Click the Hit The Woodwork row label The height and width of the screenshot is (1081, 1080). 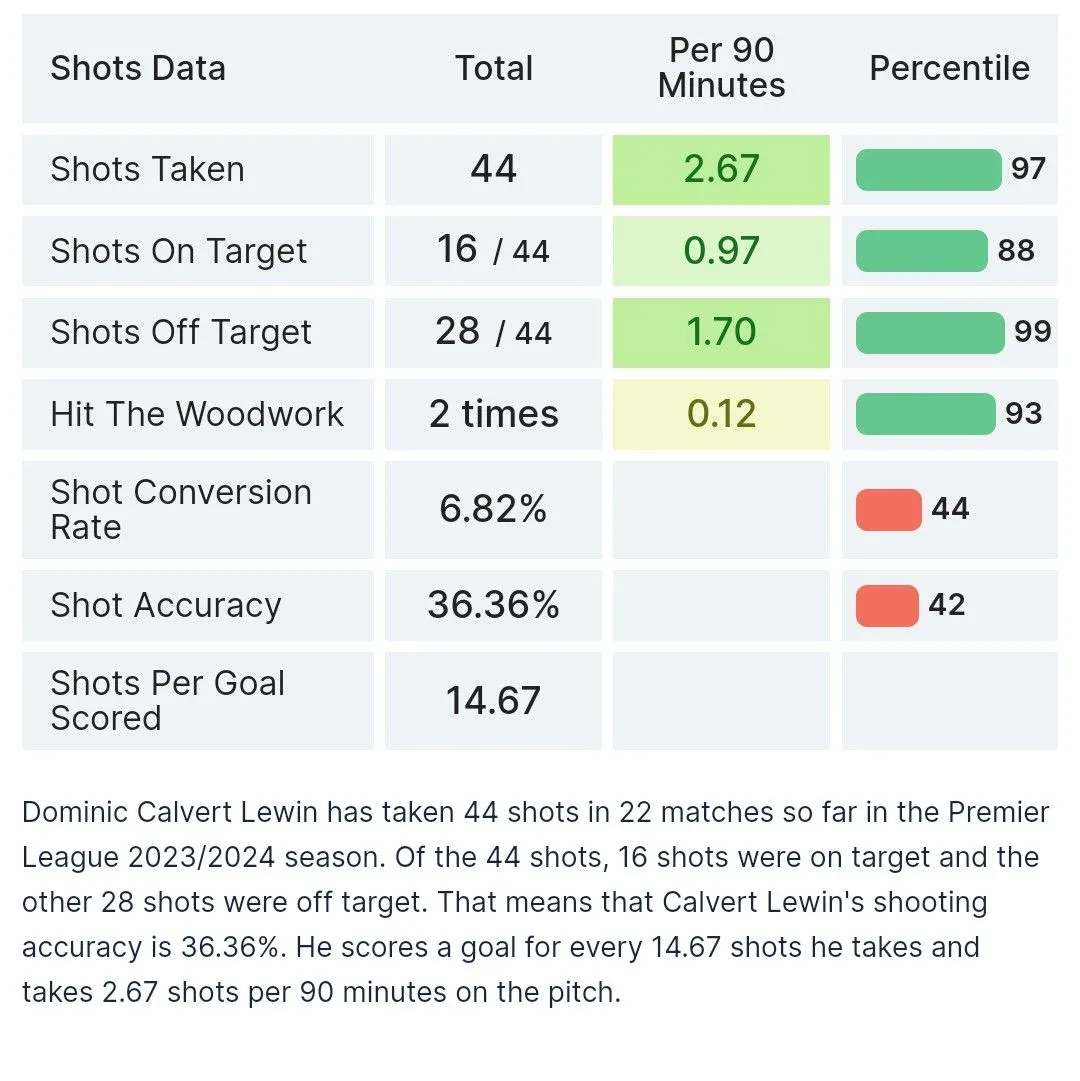[x=197, y=414]
